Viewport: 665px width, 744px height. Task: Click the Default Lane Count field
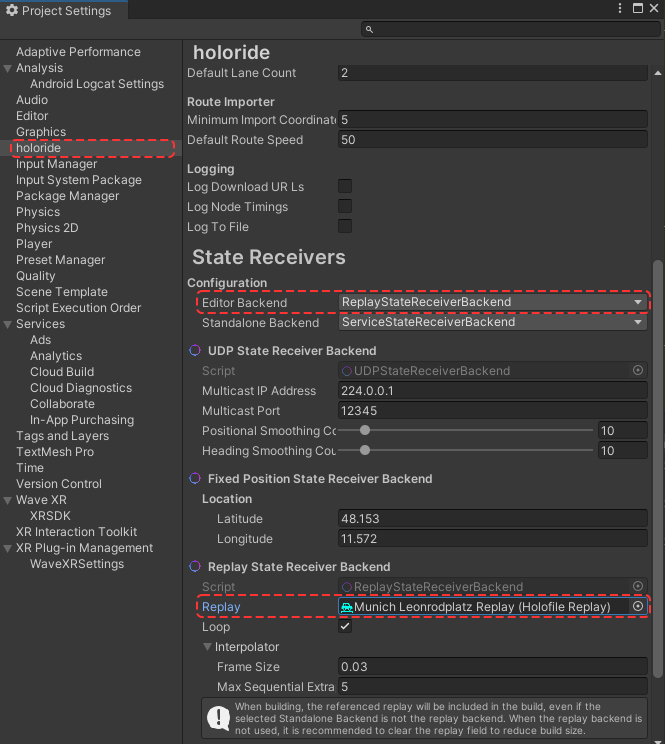(x=493, y=73)
